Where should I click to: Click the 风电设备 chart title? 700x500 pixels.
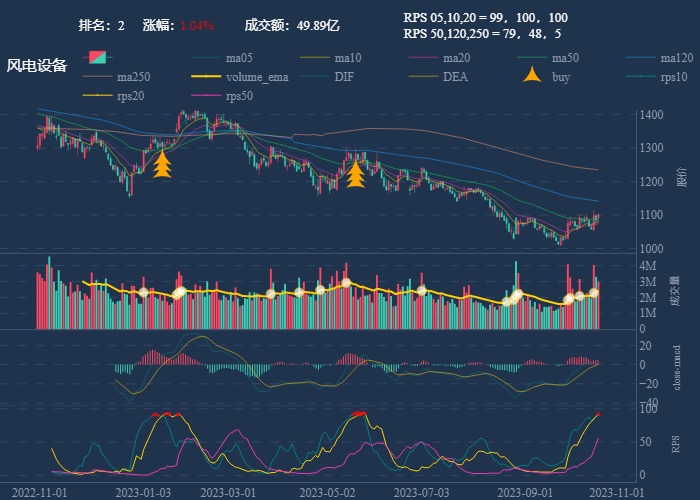tap(37, 66)
